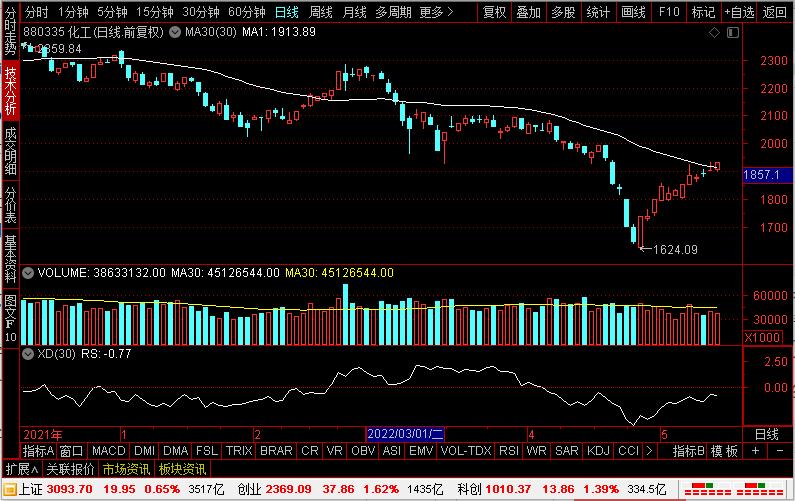The image size is (795, 501).
Task: Apply the VR indicator
Action: click(x=335, y=450)
